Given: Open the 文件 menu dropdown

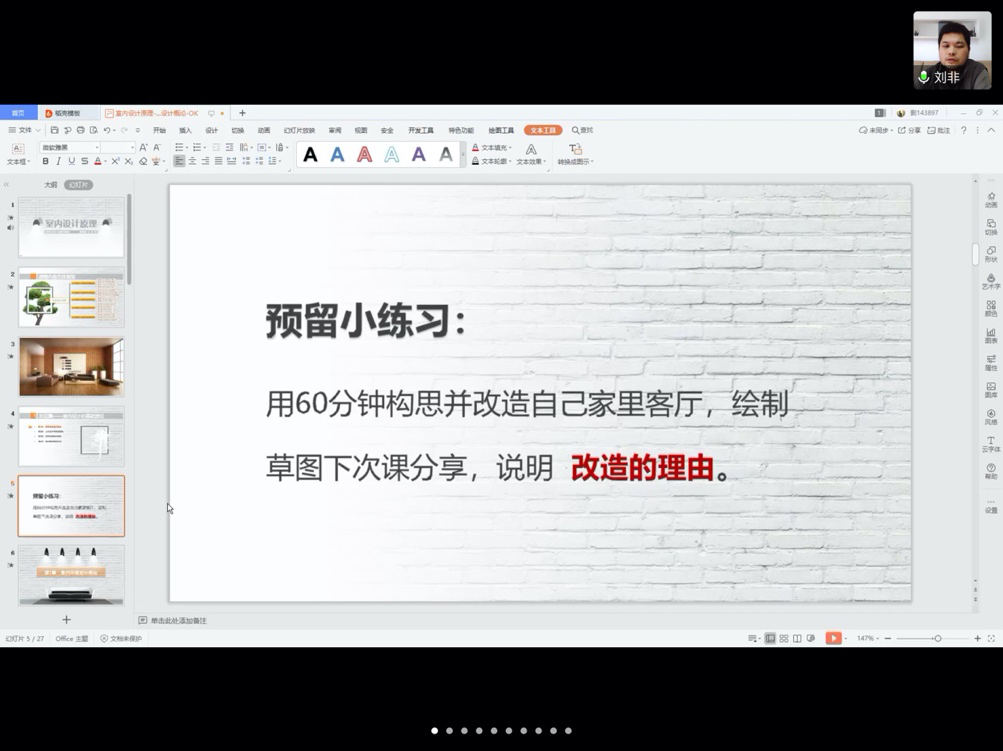Looking at the screenshot, I should [x=25, y=130].
